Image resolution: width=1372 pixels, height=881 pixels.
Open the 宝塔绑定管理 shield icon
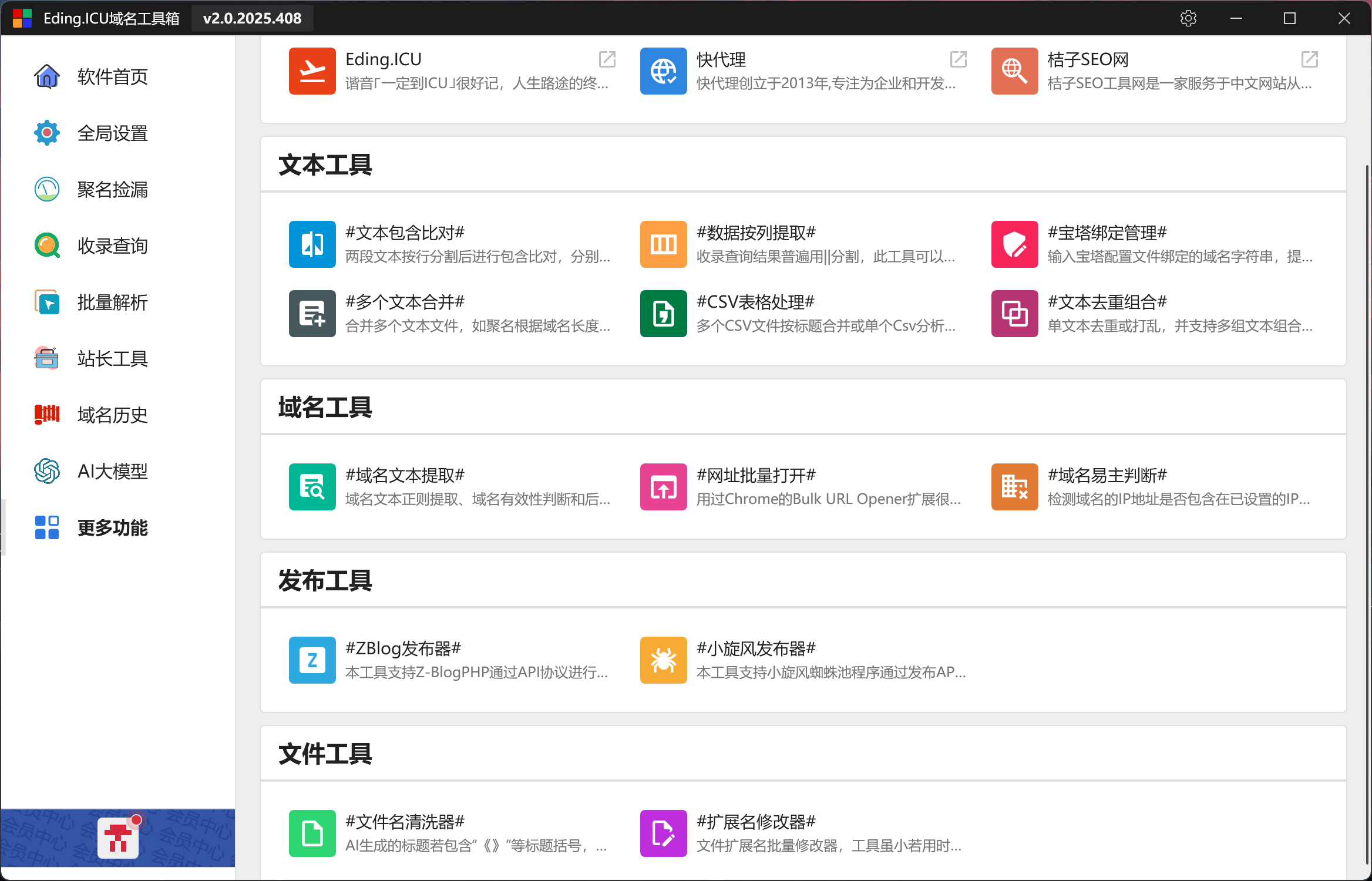[x=1014, y=244]
